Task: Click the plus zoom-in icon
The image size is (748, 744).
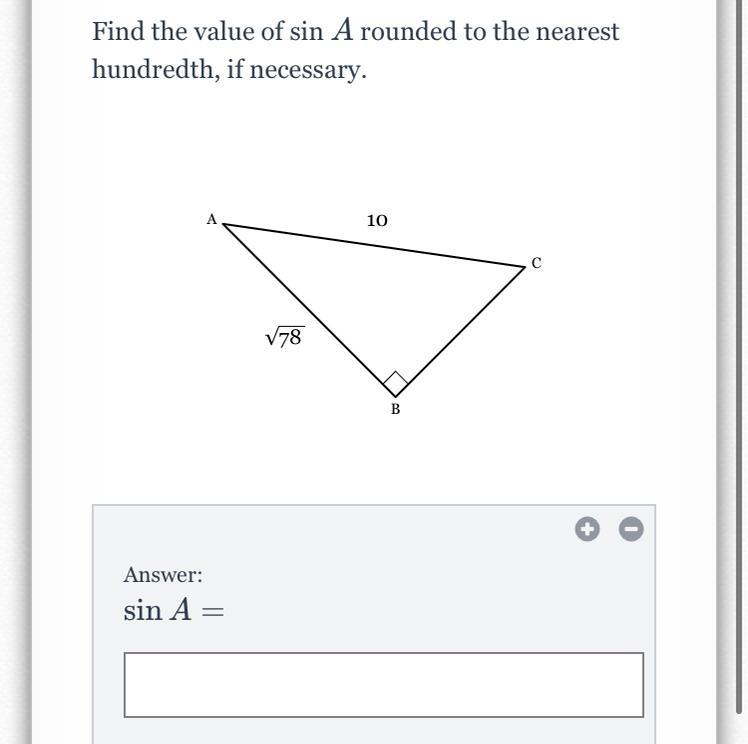Action: coord(587,529)
